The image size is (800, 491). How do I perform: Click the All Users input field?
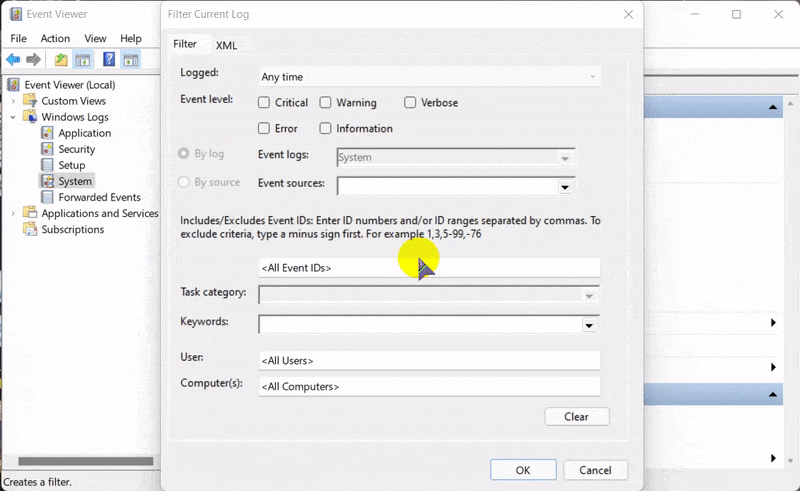pyautogui.click(x=430, y=360)
